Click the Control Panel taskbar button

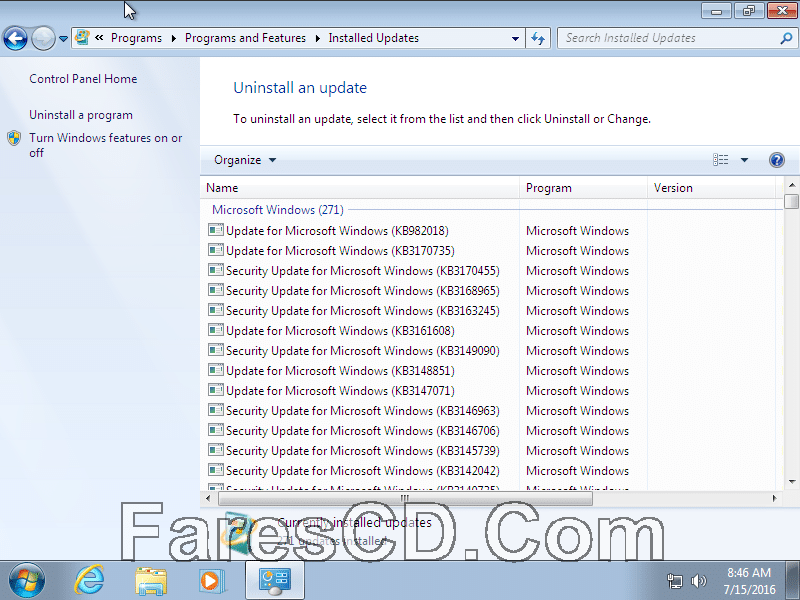(x=275, y=581)
